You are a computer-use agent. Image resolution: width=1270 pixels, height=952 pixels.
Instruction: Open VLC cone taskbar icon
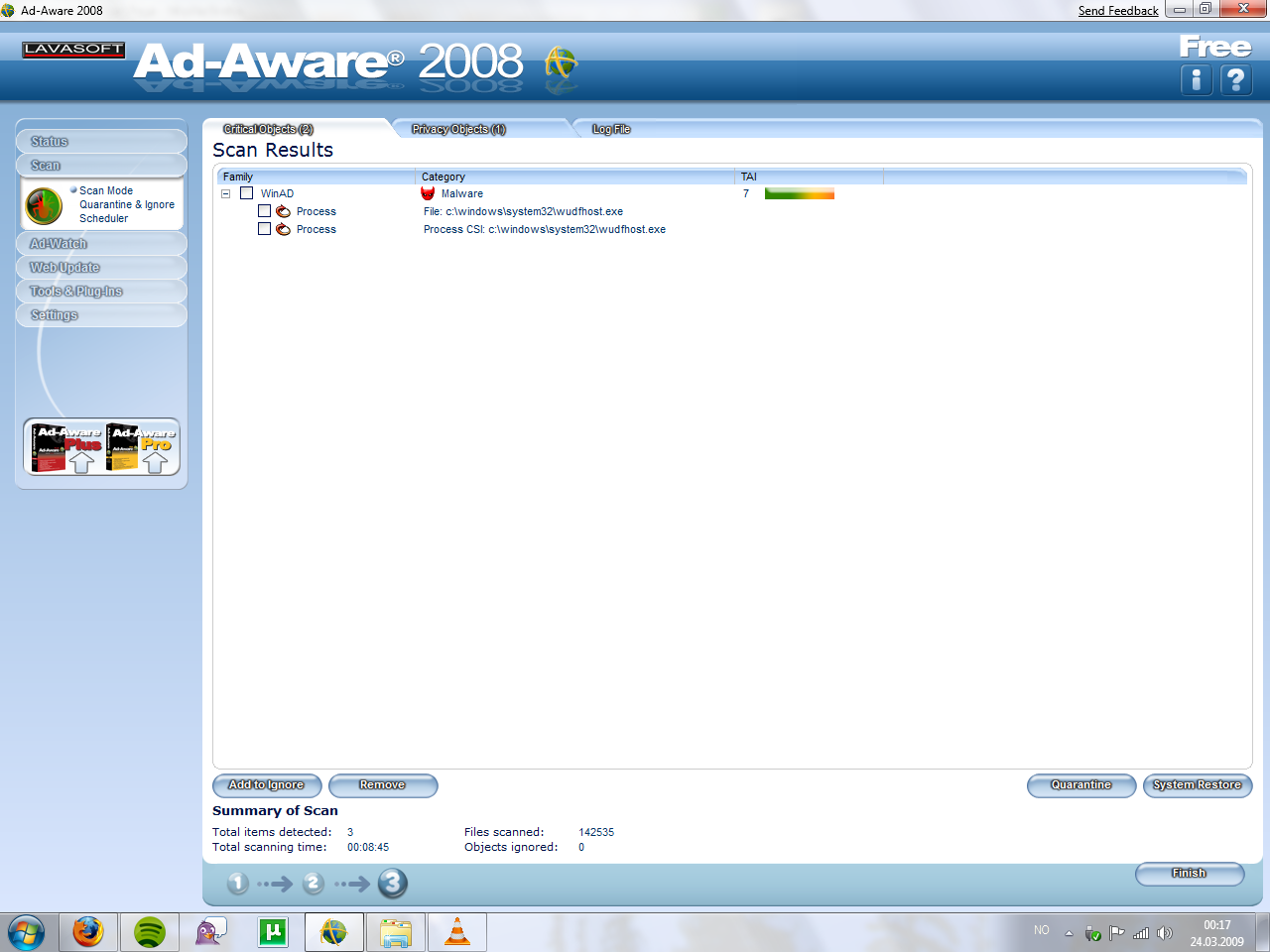[x=456, y=933]
